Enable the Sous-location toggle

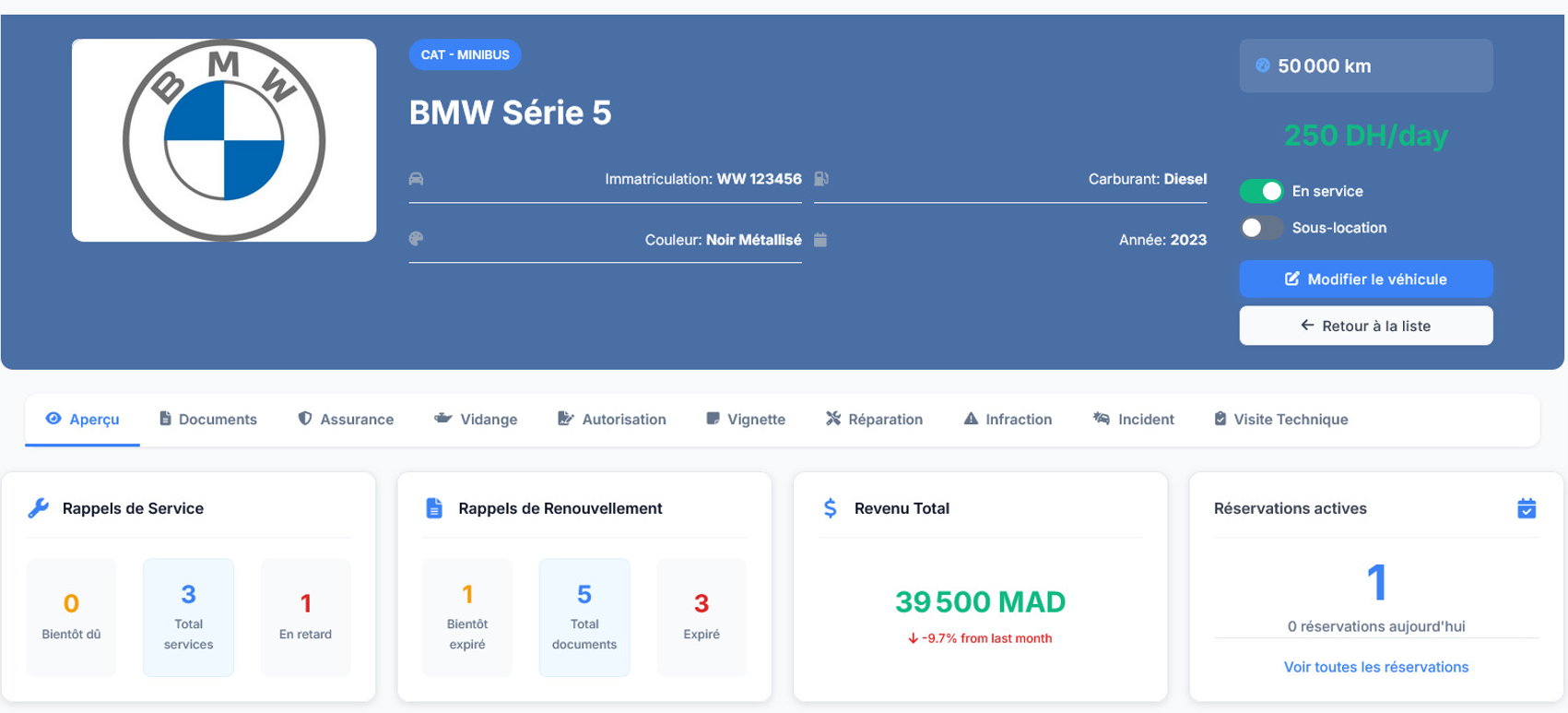tap(1260, 228)
